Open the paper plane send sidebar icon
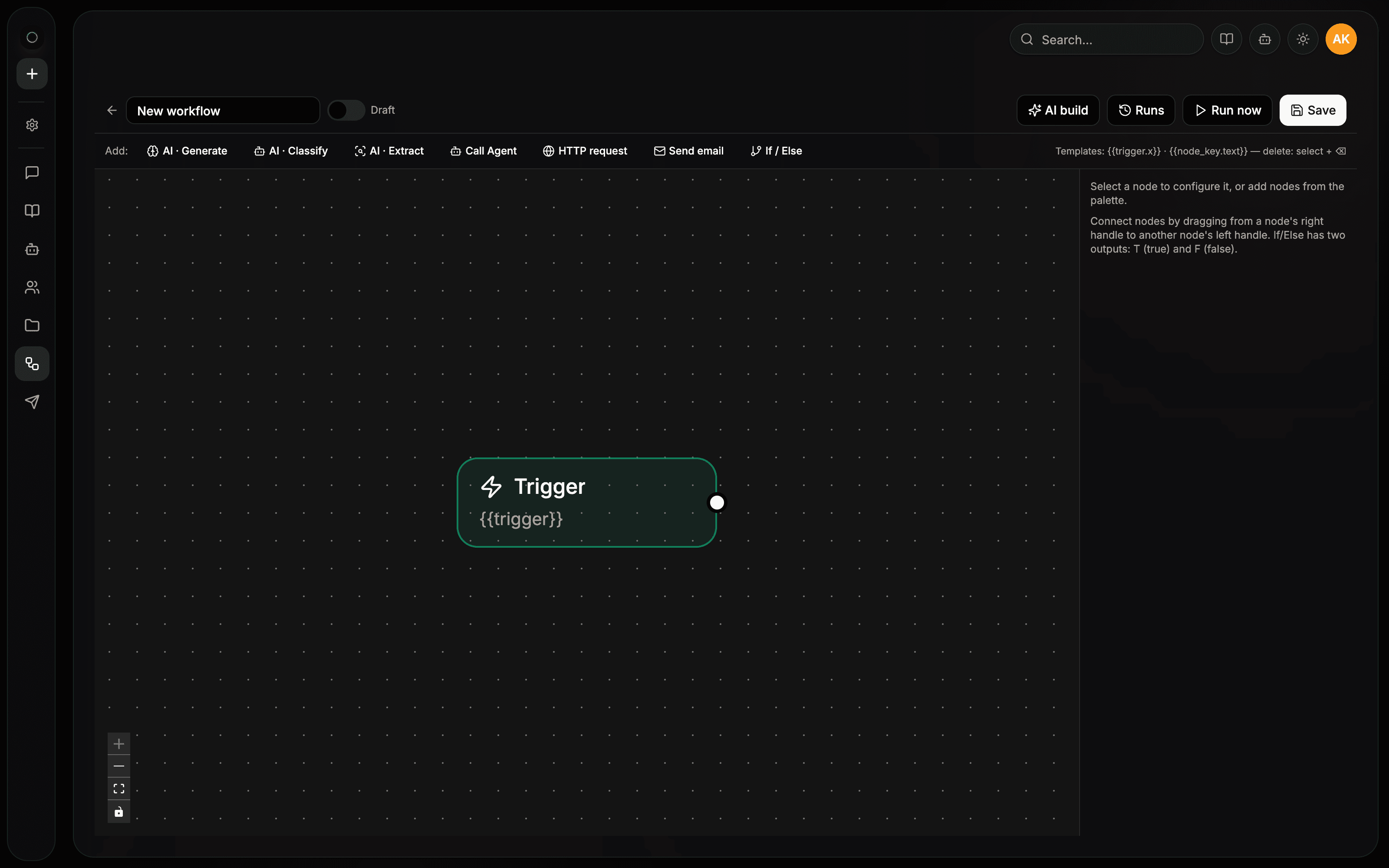 32,402
